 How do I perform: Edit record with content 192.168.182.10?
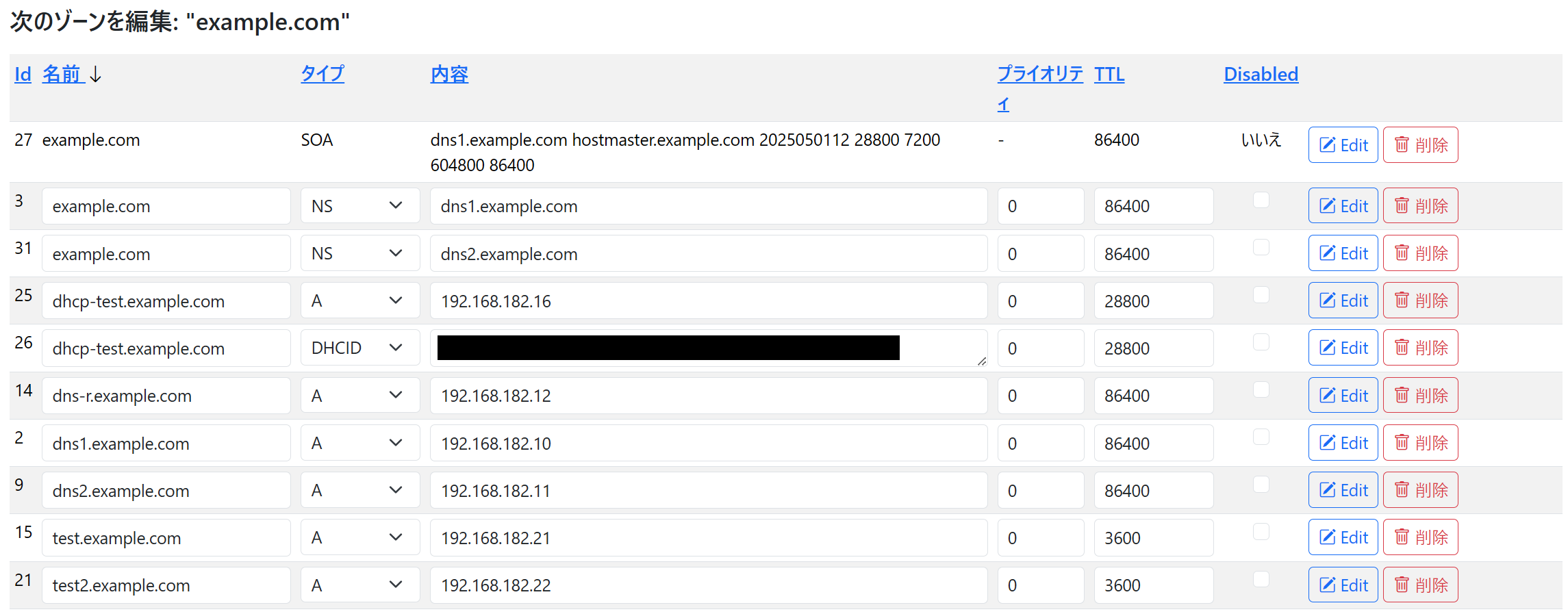pos(1343,442)
